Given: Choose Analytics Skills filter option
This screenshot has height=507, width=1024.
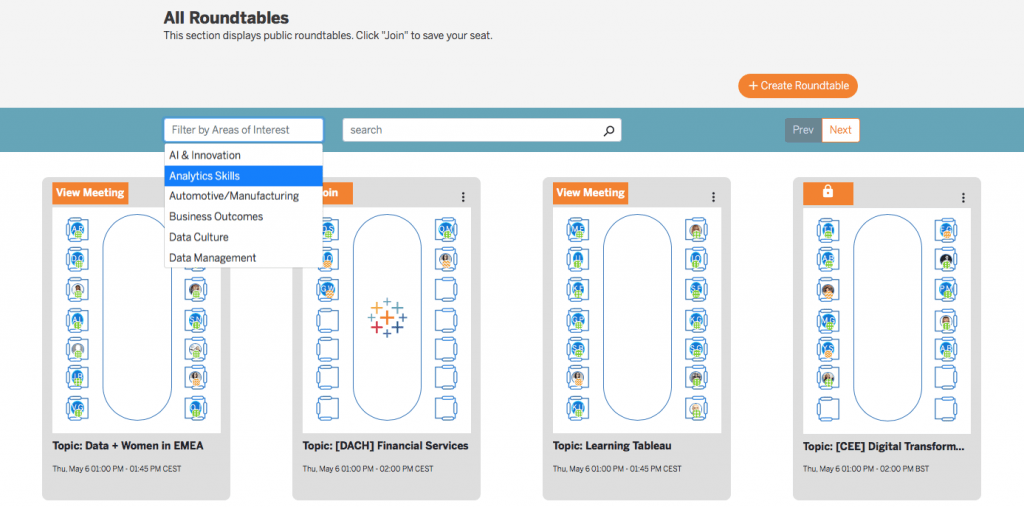Looking at the screenshot, I should coord(205,176).
